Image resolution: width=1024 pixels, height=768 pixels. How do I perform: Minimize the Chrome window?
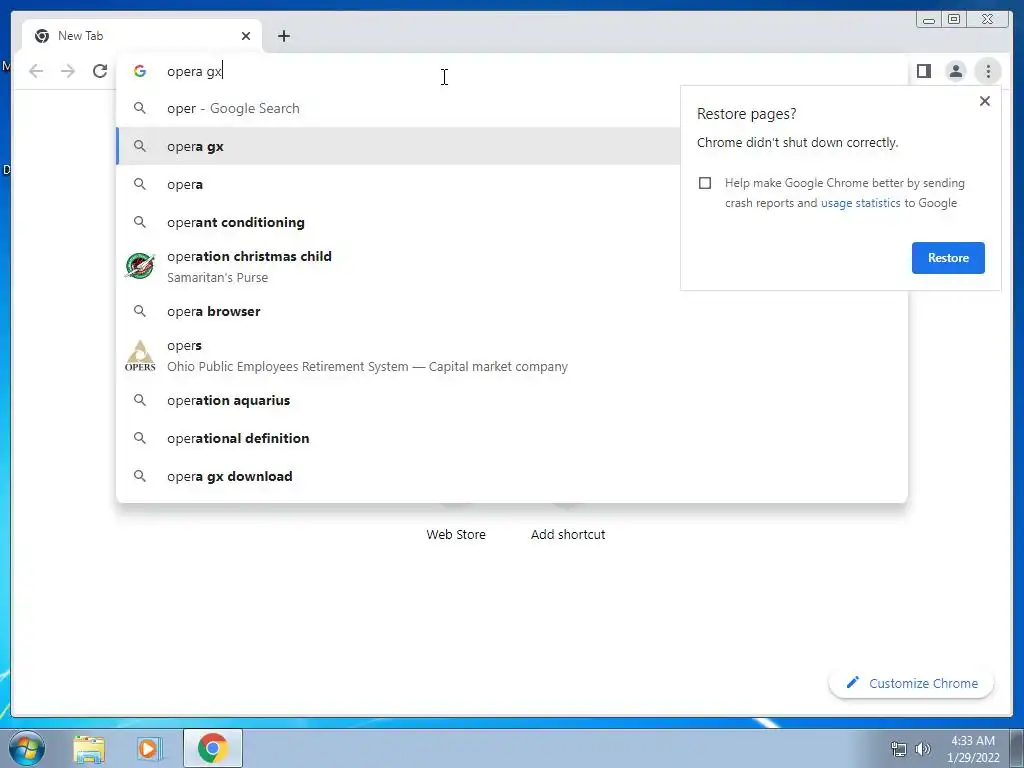929,20
